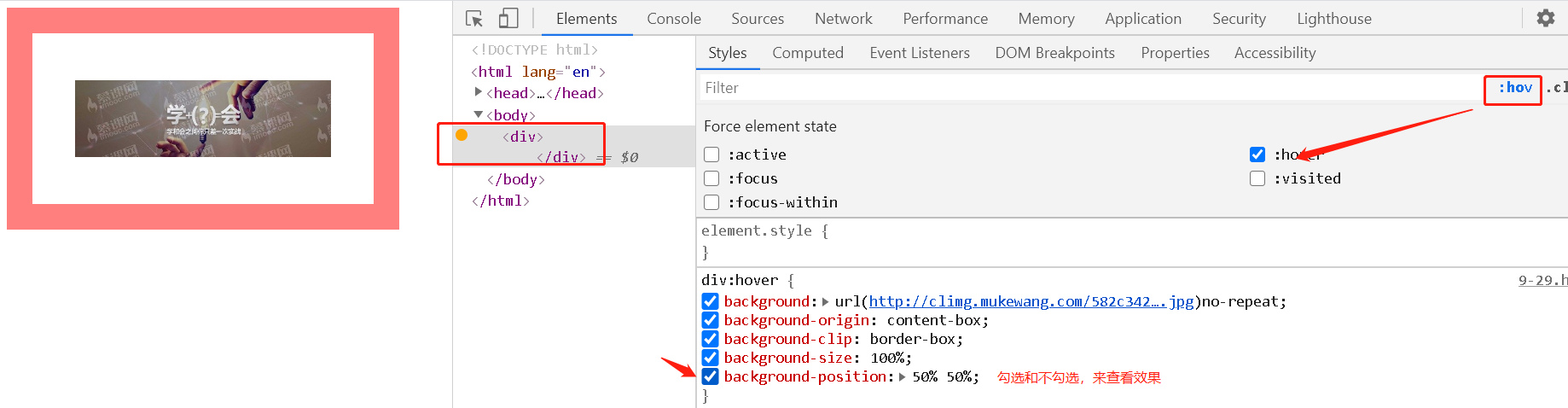1568x408 pixels.
Task: Open the Computed styles tab
Action: pos(807,53)
